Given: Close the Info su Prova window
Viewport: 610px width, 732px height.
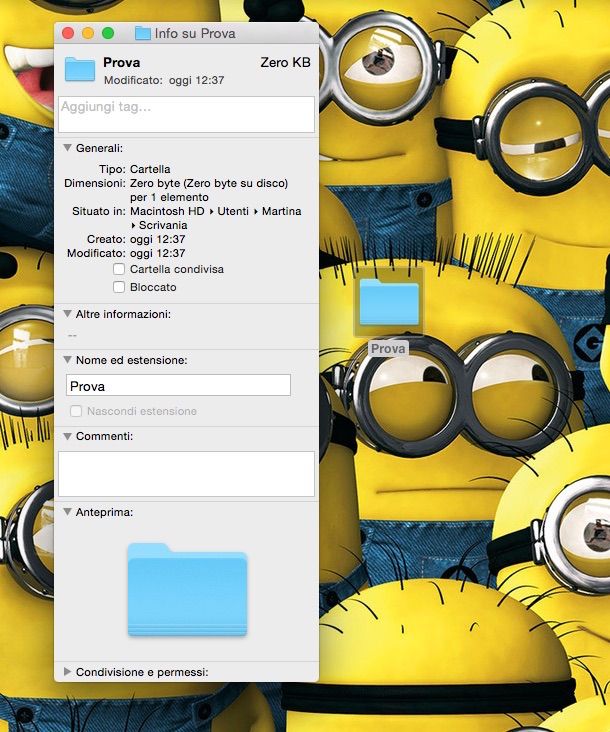Looking at the screenshot, I should (x=68, y=33).
